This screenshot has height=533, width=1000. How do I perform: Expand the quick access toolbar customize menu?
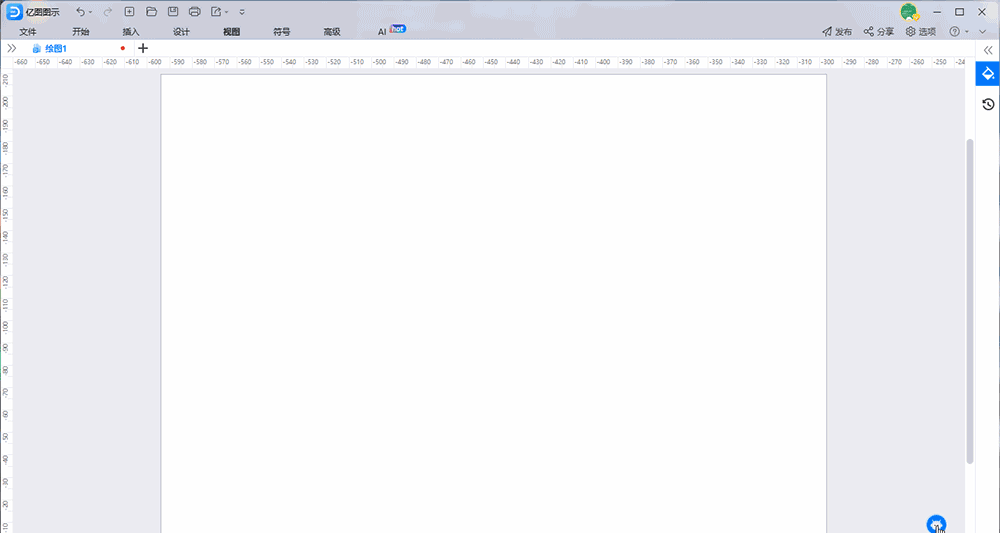click(x=242, y=12)
